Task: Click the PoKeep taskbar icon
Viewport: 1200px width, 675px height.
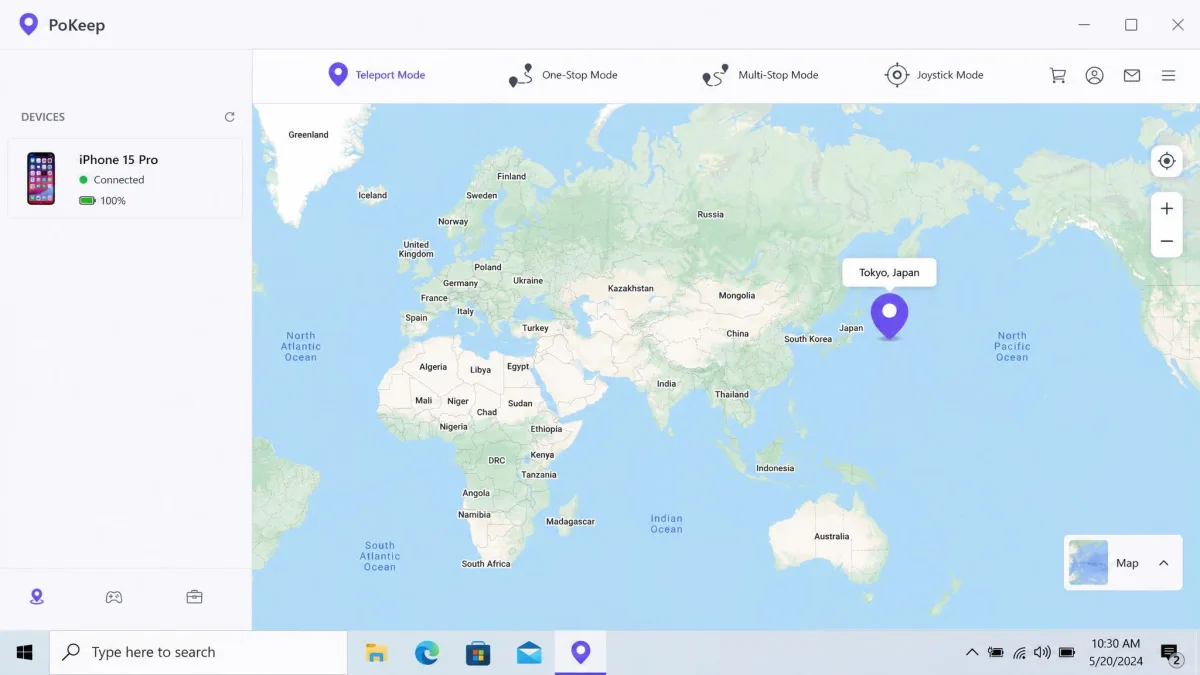Action: pos(580,653)
